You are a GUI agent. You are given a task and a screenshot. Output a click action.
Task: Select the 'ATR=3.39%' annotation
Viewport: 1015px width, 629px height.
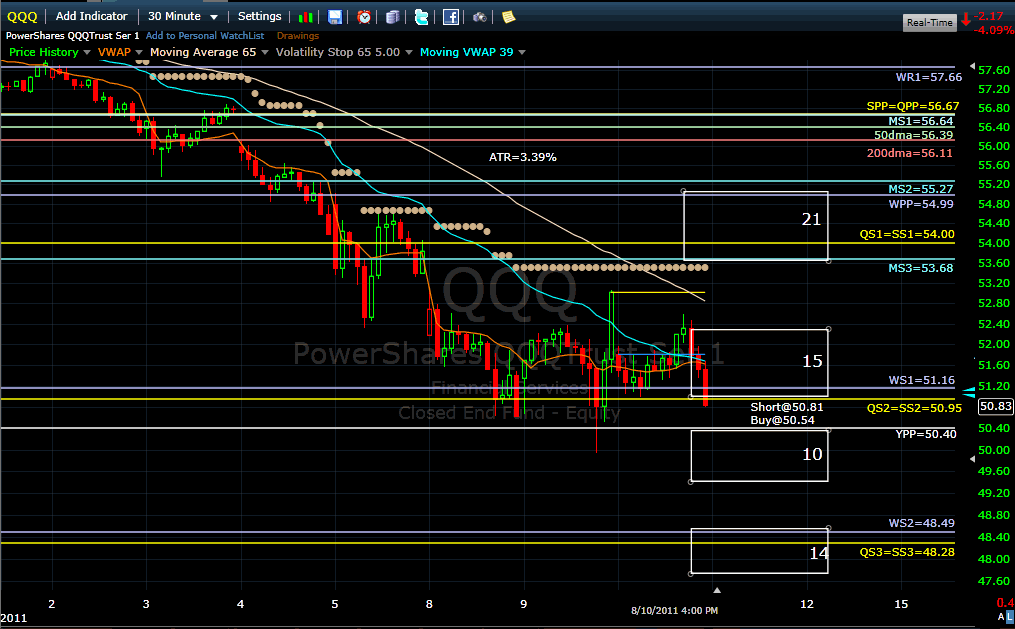(x=522, y=157)
